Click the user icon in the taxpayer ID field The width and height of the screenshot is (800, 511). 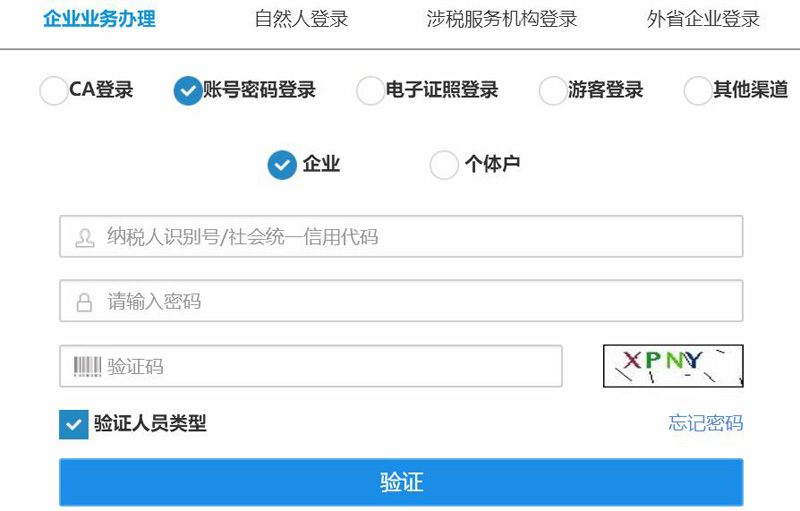(x=85, y=238)
